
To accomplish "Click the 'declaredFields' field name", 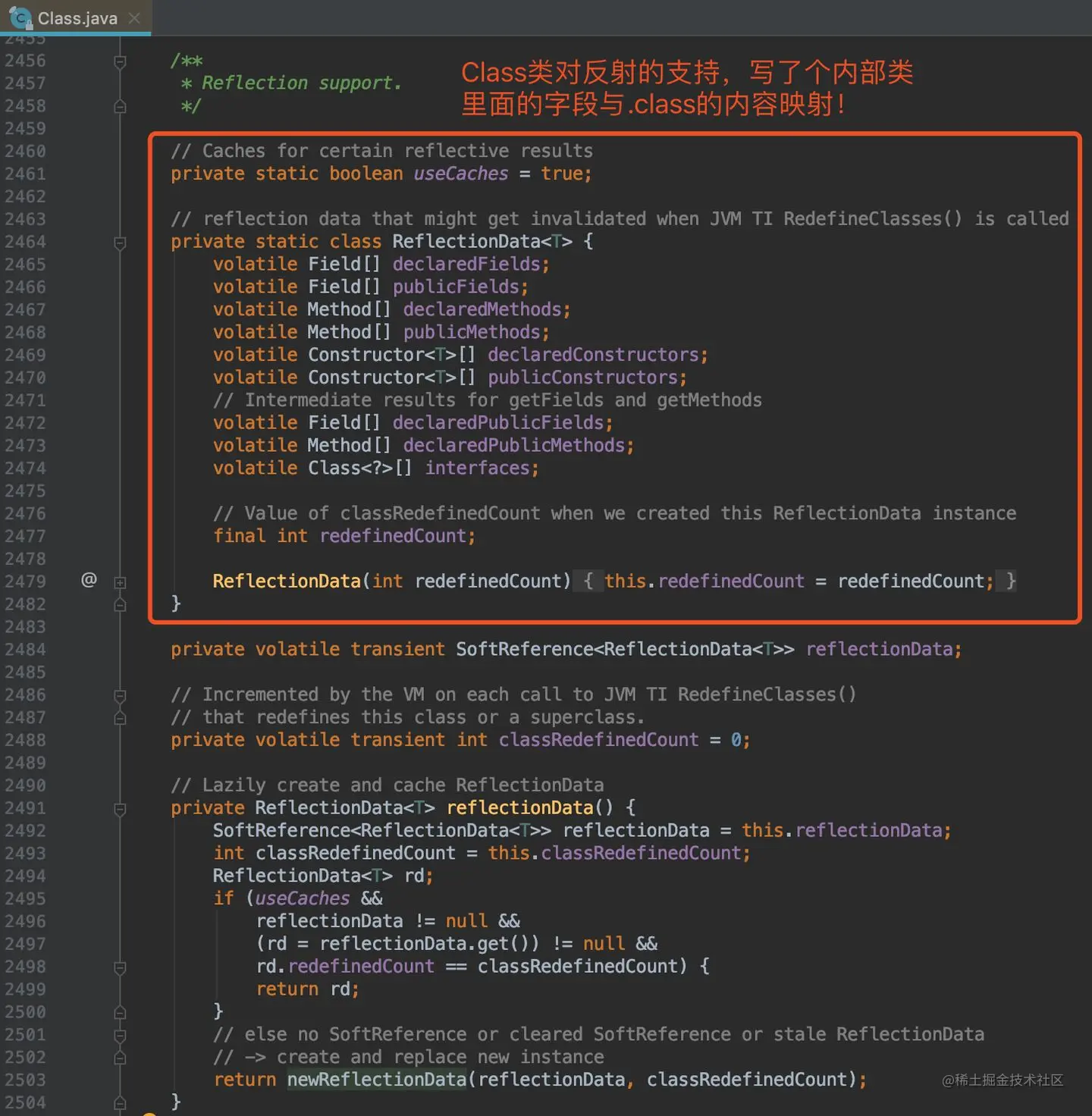I will click(x=466, y=264).
